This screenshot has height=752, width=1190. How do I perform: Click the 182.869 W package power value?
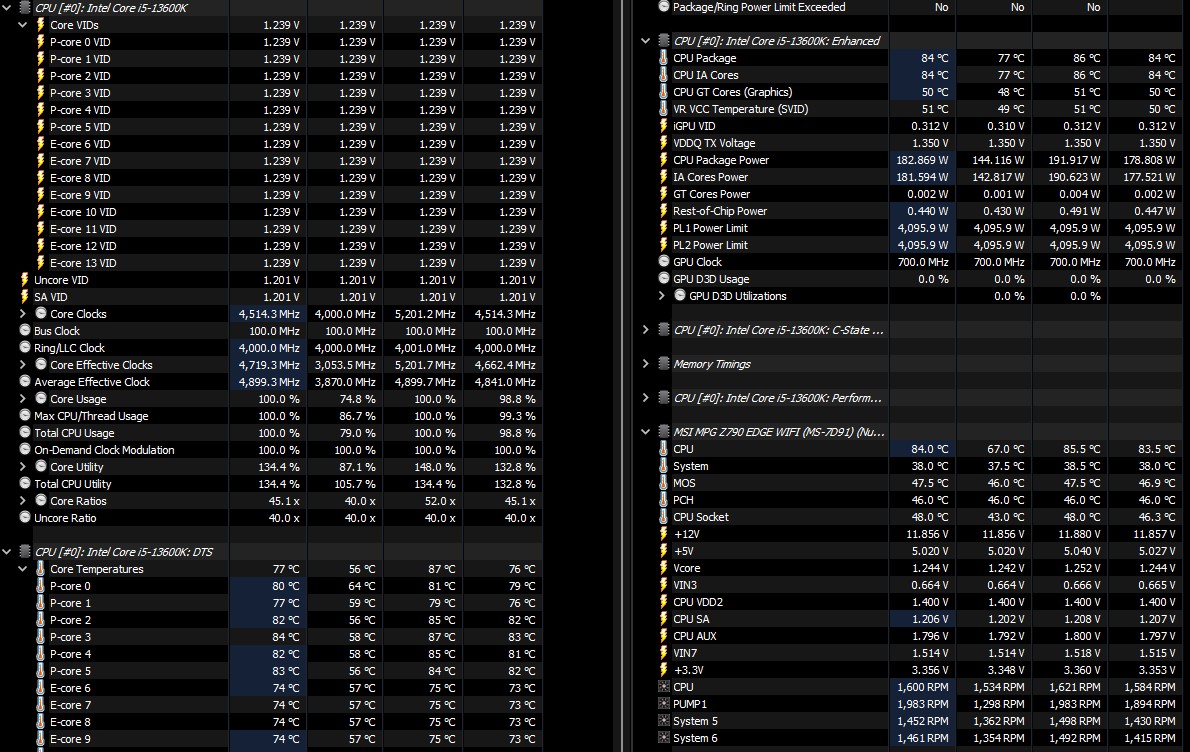pyautogui.click(x=922, y=160)
